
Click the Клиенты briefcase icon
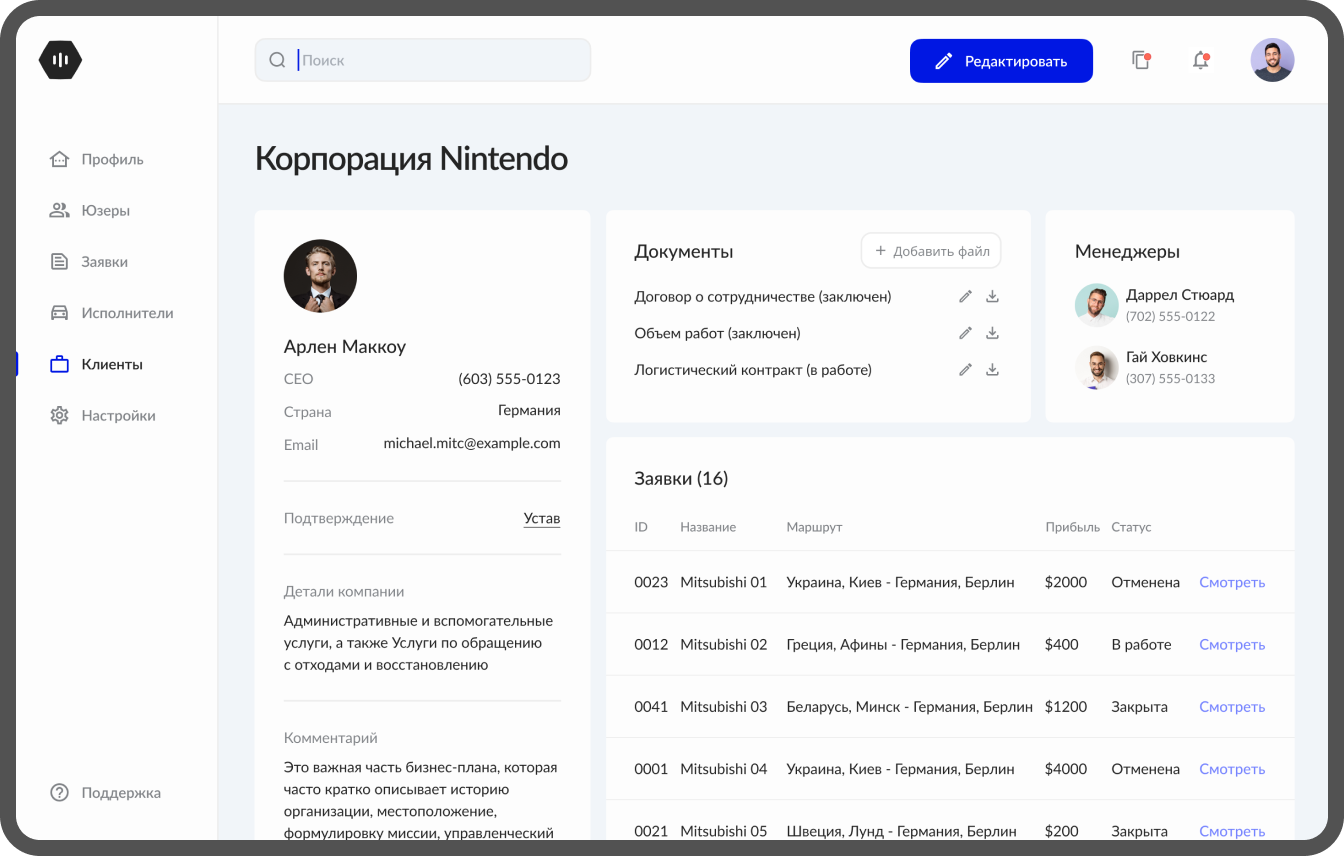pyautogui.click(x=59, y=364)
